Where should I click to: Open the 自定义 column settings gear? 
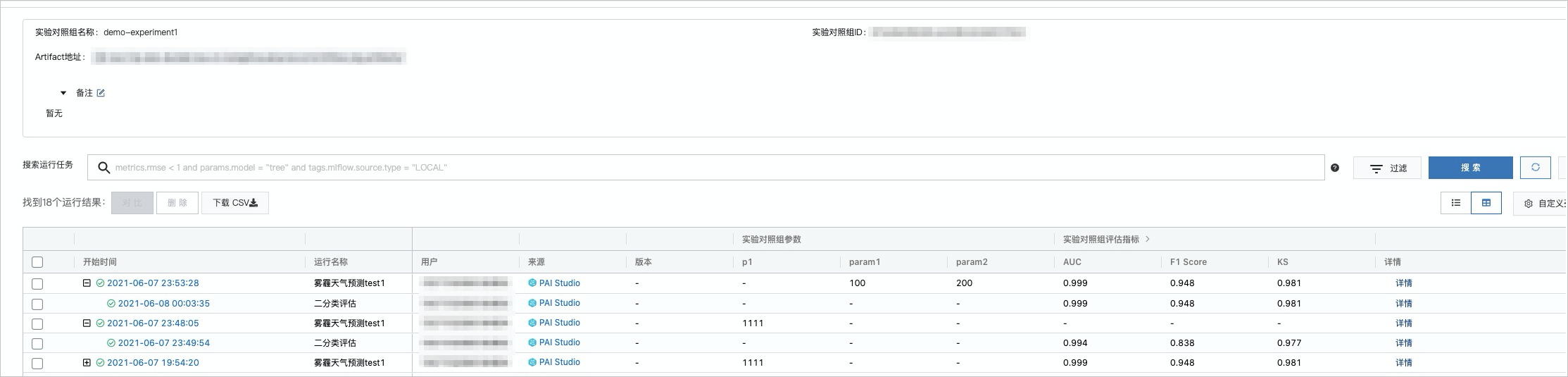point(1529,204)
